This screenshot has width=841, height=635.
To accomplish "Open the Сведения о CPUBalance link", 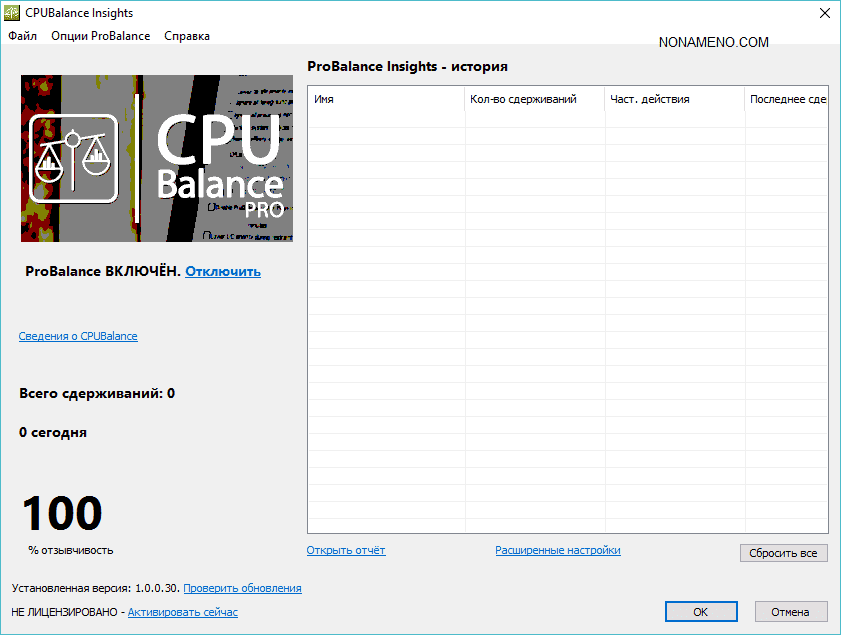I will coord(78,336).
